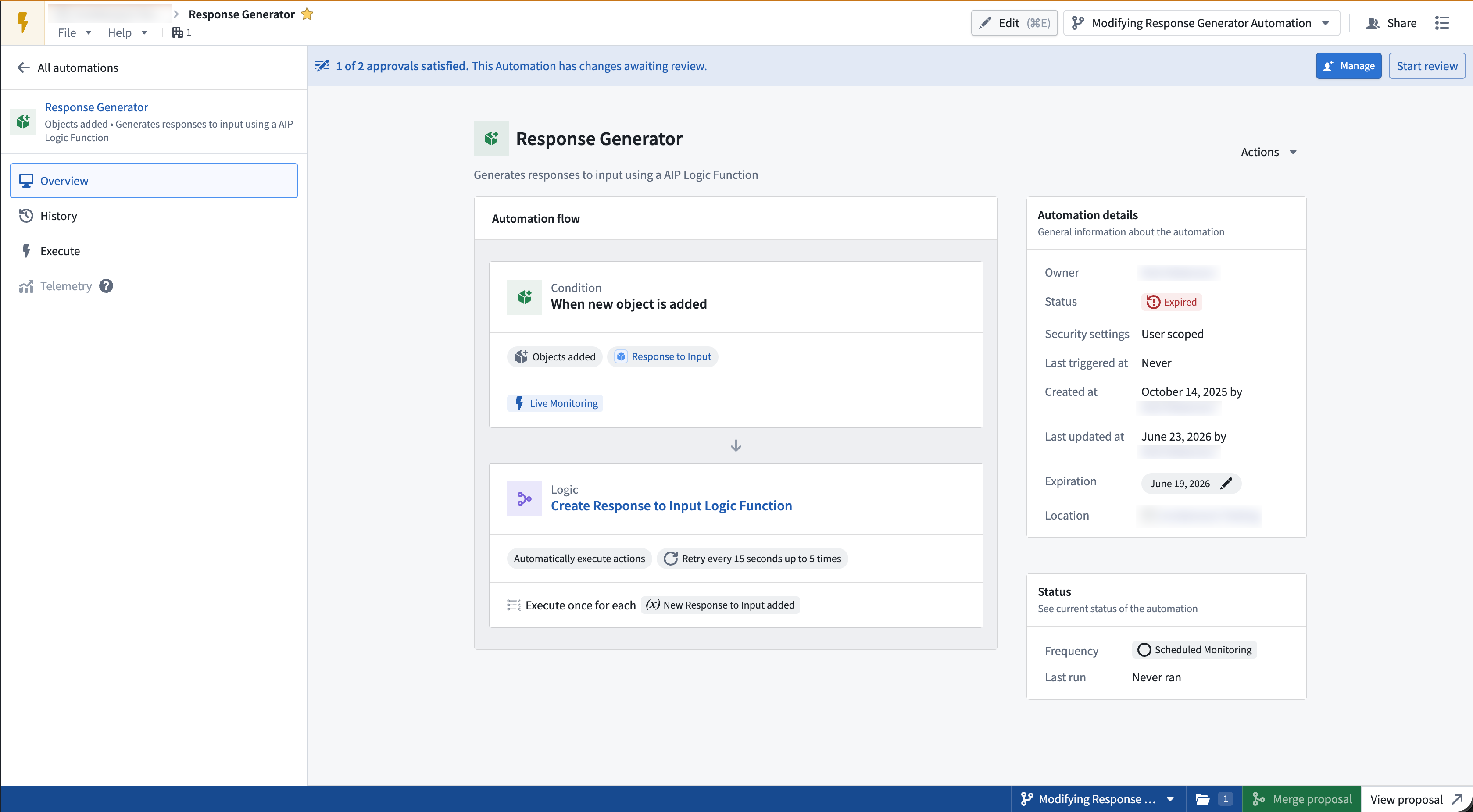Click the lightning bolt app logo
This screenshot has height=812, width=1473.
pos(22,23)
